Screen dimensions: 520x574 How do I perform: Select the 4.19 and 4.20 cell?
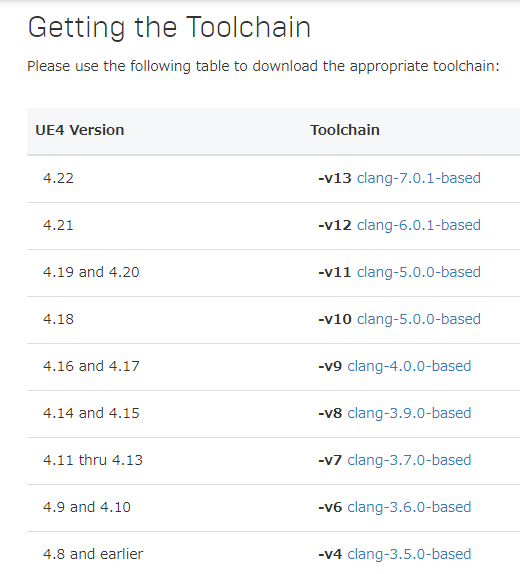click(91, 272)
